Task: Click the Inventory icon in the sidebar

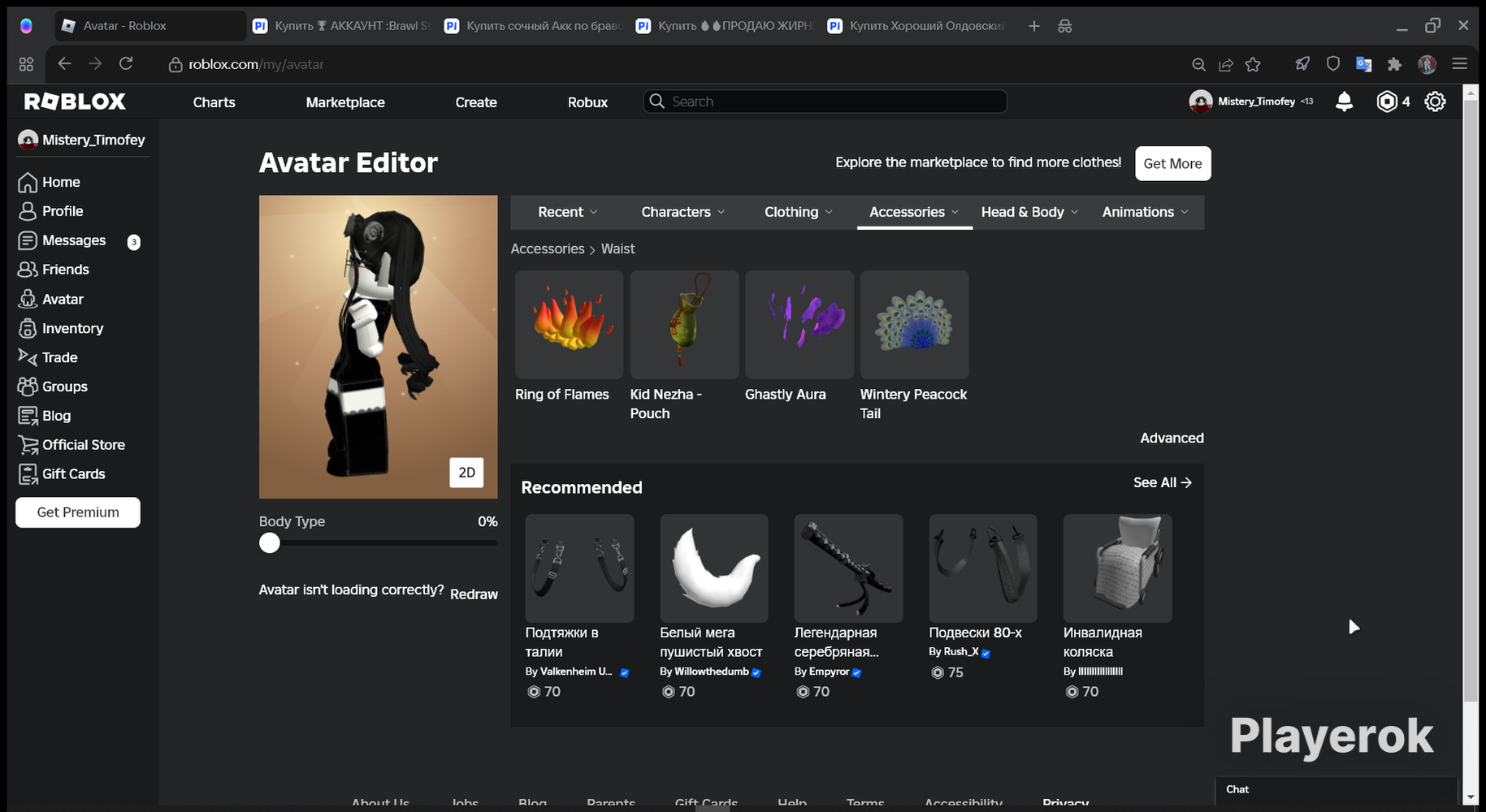Action: [x=28, y=328]
